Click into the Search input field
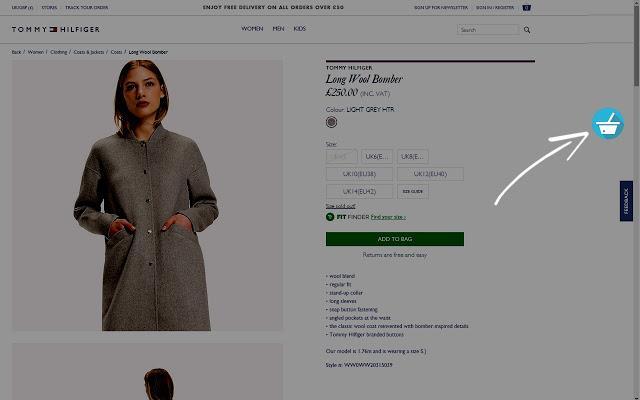Image resolution: width=640 pixels, height=400 pixels. [488, 30]
